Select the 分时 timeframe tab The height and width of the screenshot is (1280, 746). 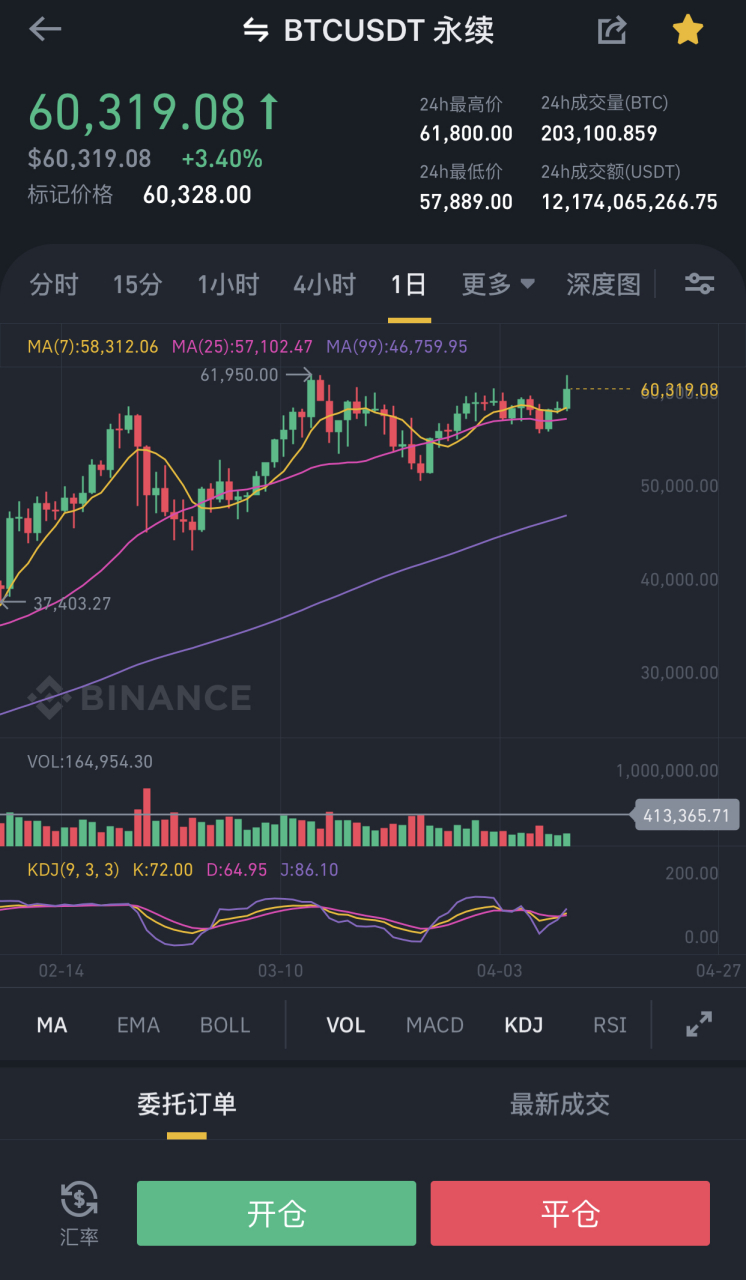pyautogui.click(x=54, y=285)
